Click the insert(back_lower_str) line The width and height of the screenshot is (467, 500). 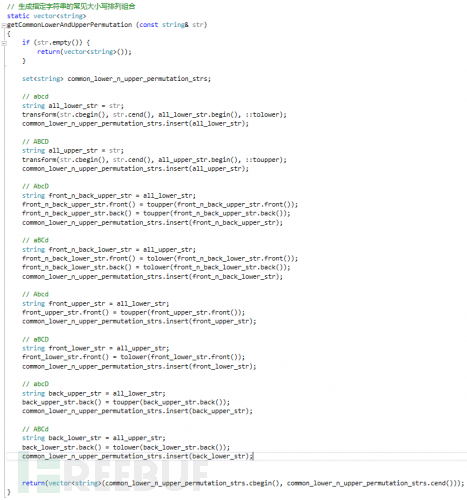coord(137,456)
